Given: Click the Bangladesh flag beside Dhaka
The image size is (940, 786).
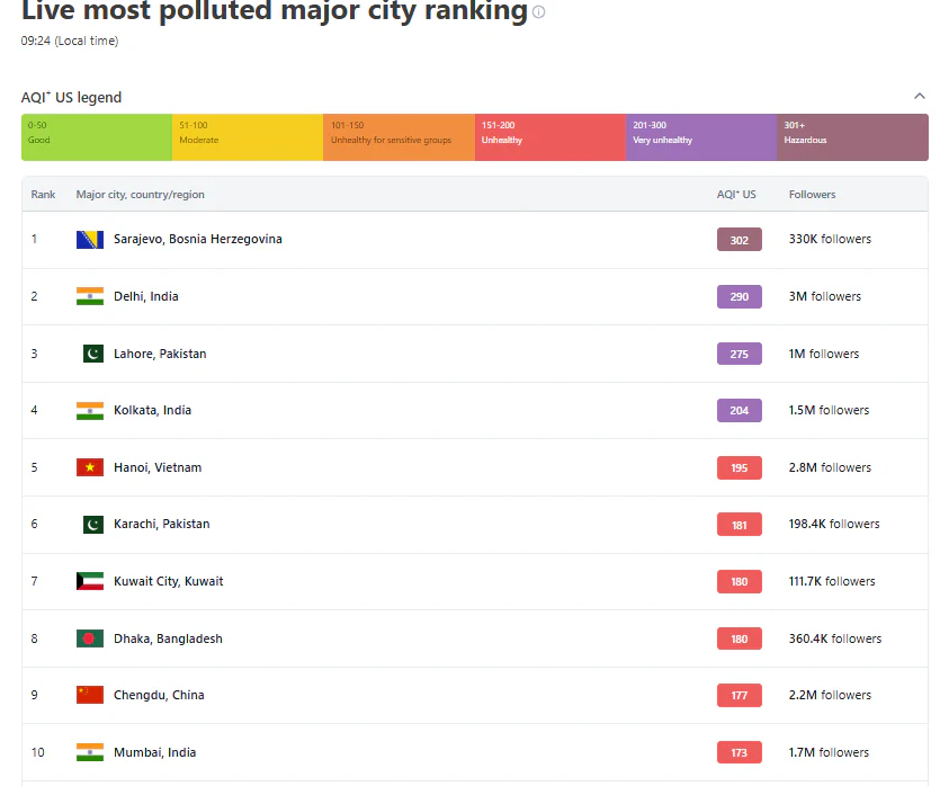Looking at the screenshot, I should 90,639.
